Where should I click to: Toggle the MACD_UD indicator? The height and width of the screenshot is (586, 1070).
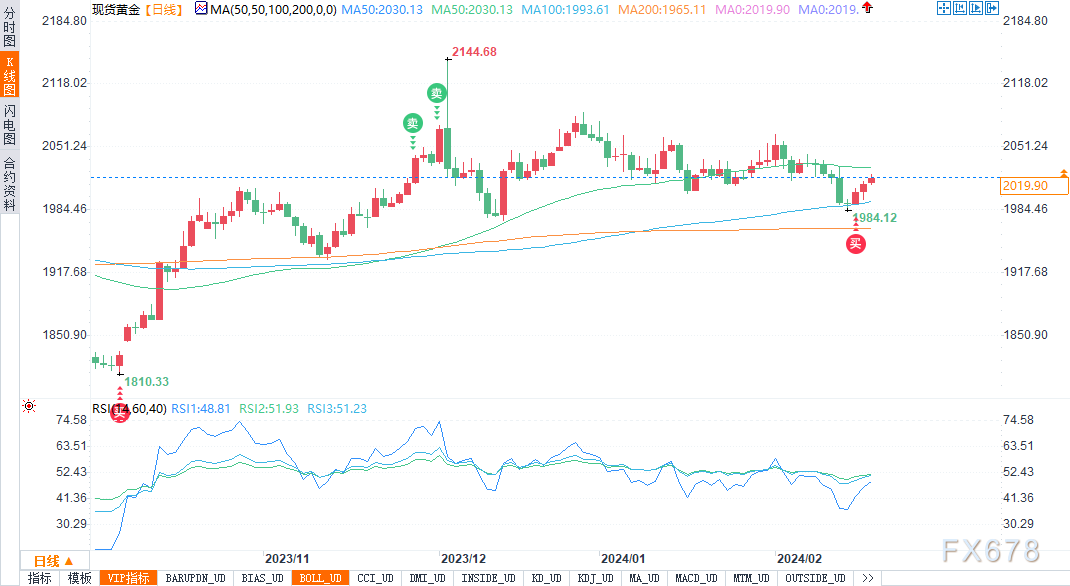694,578
